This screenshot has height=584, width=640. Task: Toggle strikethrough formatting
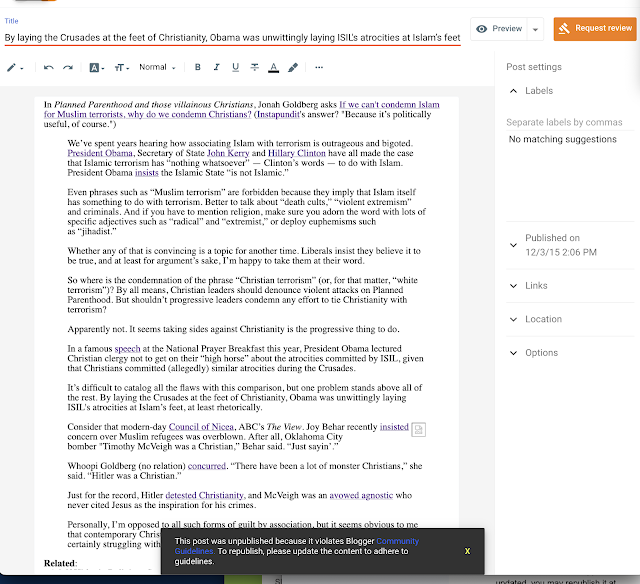pyautogui.click(x=254, y=67)
